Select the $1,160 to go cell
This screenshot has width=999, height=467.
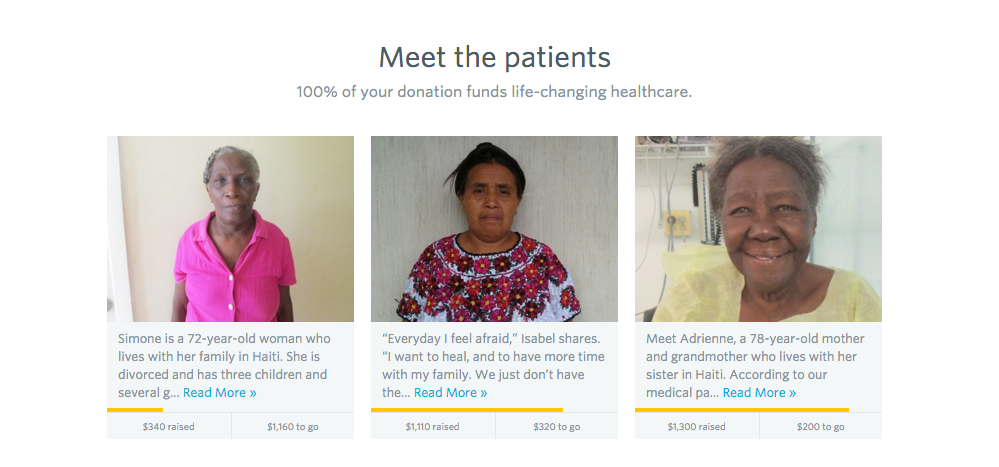pyautogui.click(x=292, y=426)
